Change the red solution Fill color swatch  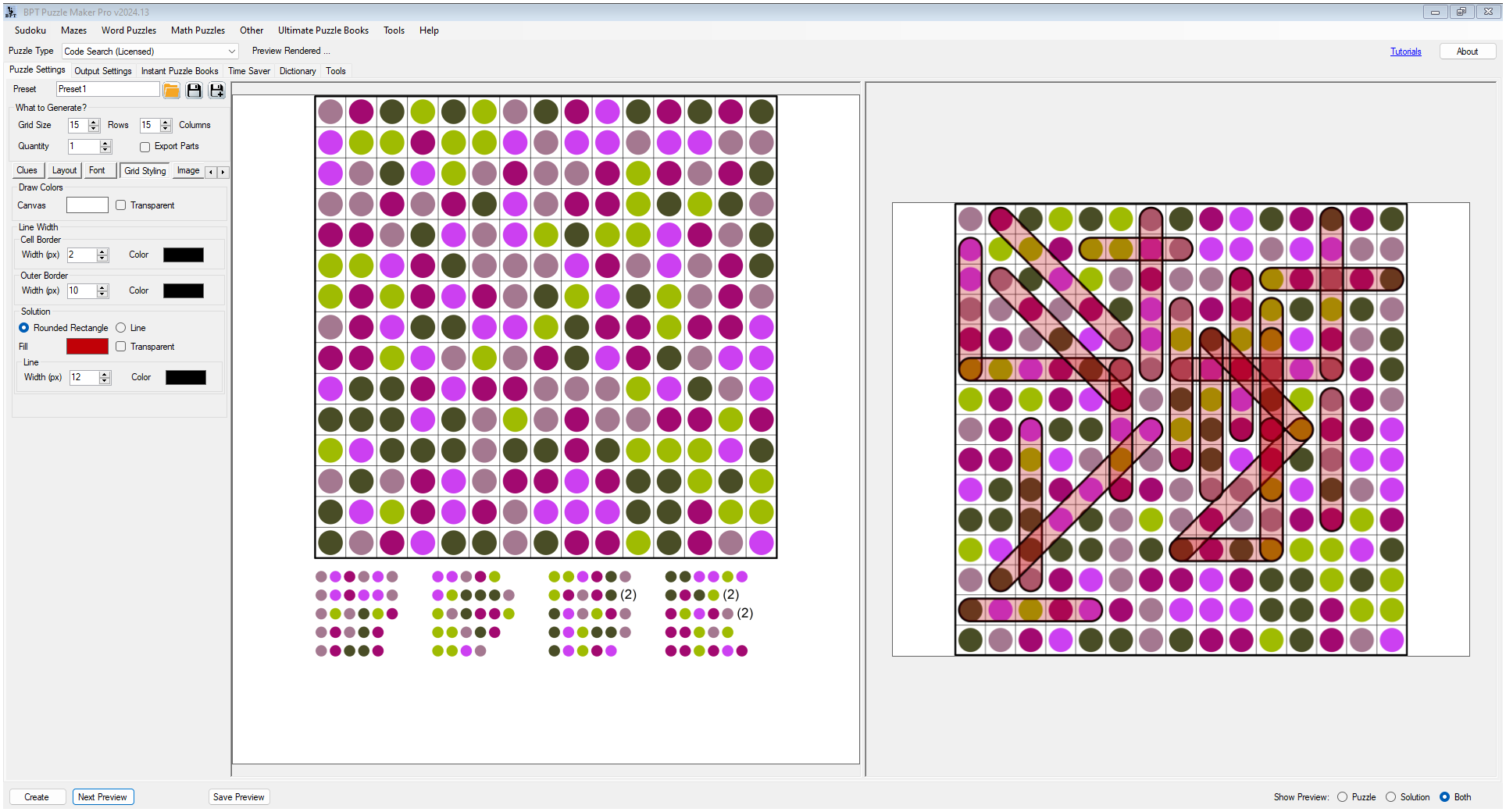point(87,346)
